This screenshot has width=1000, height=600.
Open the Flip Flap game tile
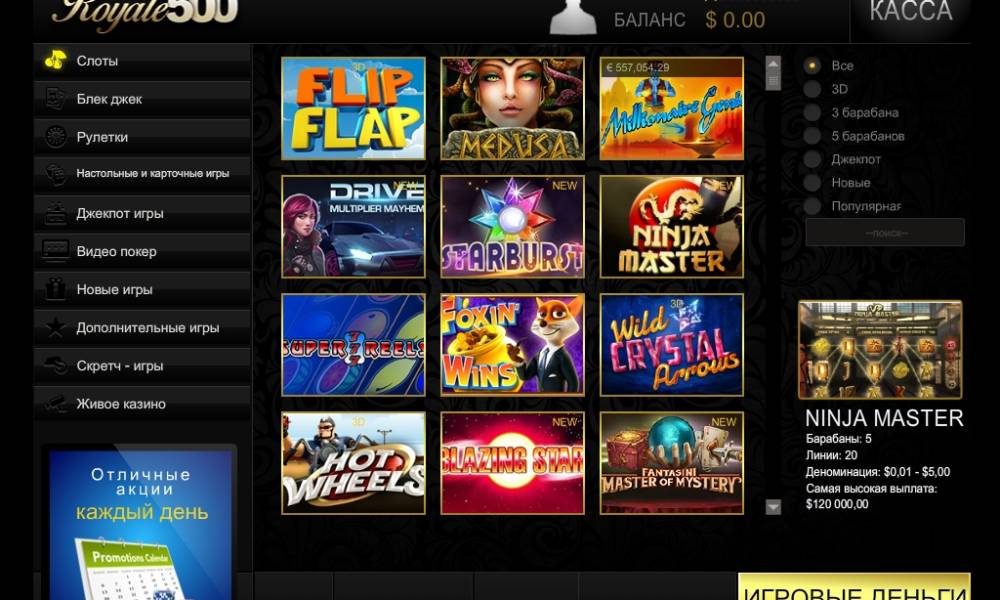coord(353,108)
